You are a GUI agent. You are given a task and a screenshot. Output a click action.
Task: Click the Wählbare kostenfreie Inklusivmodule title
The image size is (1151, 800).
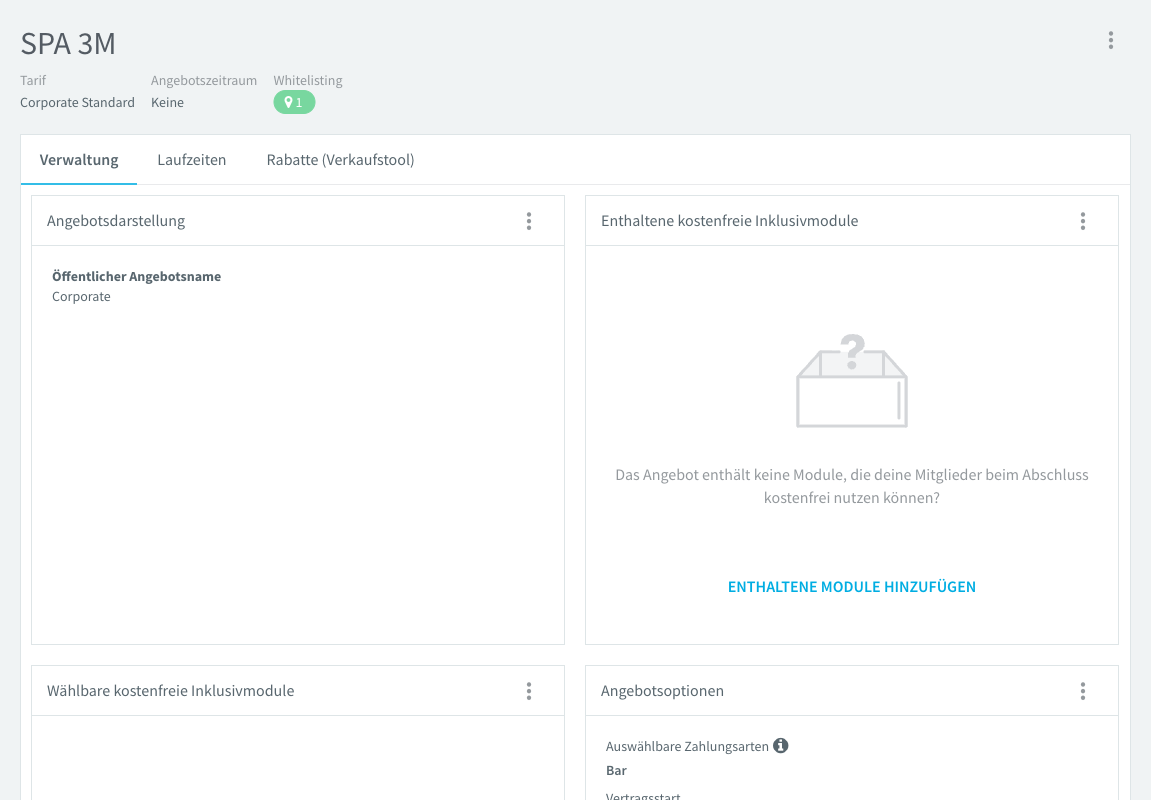170,691
